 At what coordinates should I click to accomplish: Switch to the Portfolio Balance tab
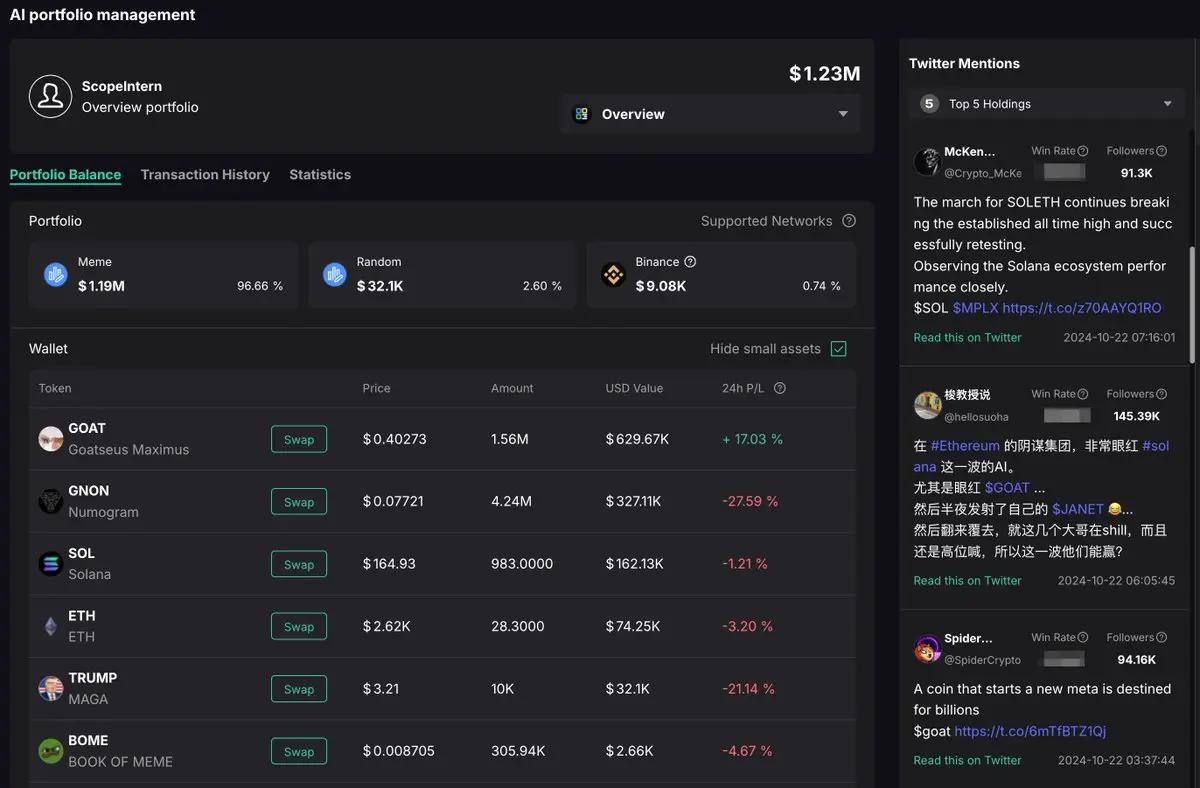[x=65, y=174]
